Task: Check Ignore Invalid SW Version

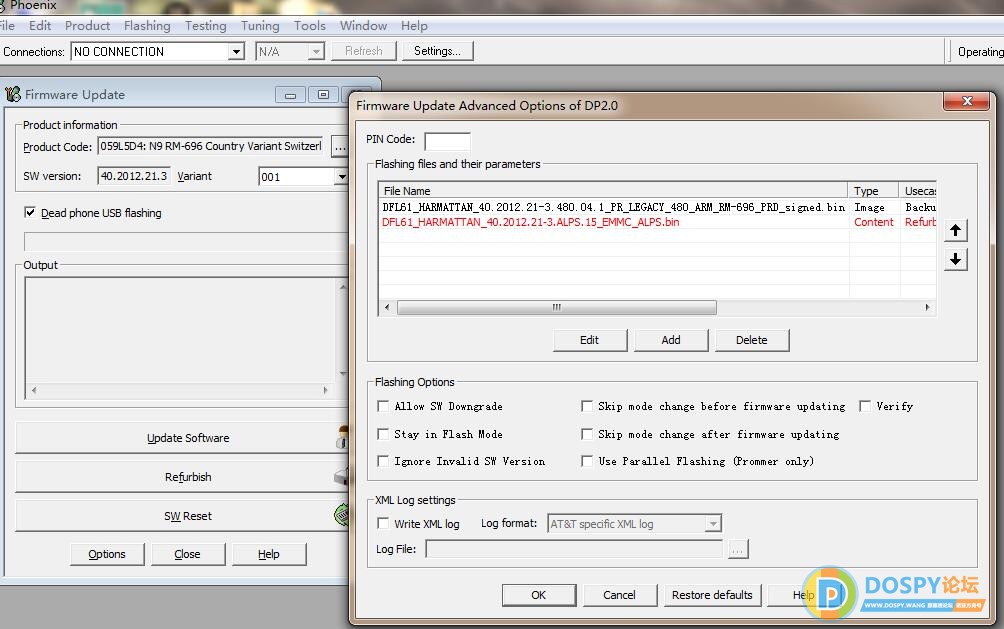Action: (x=383, y=461)
